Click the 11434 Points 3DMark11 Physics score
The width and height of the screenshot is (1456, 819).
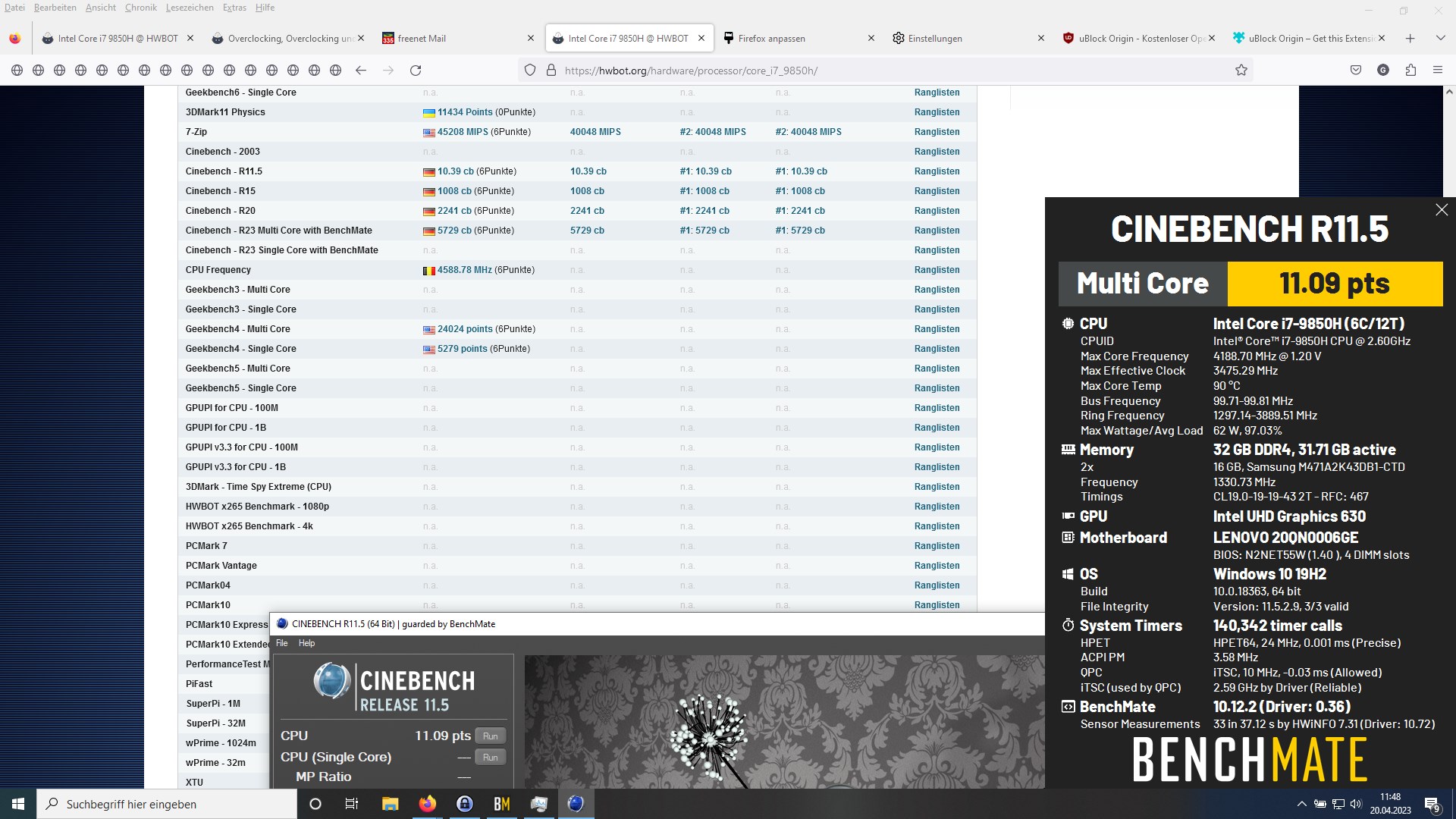pos(465,112)
